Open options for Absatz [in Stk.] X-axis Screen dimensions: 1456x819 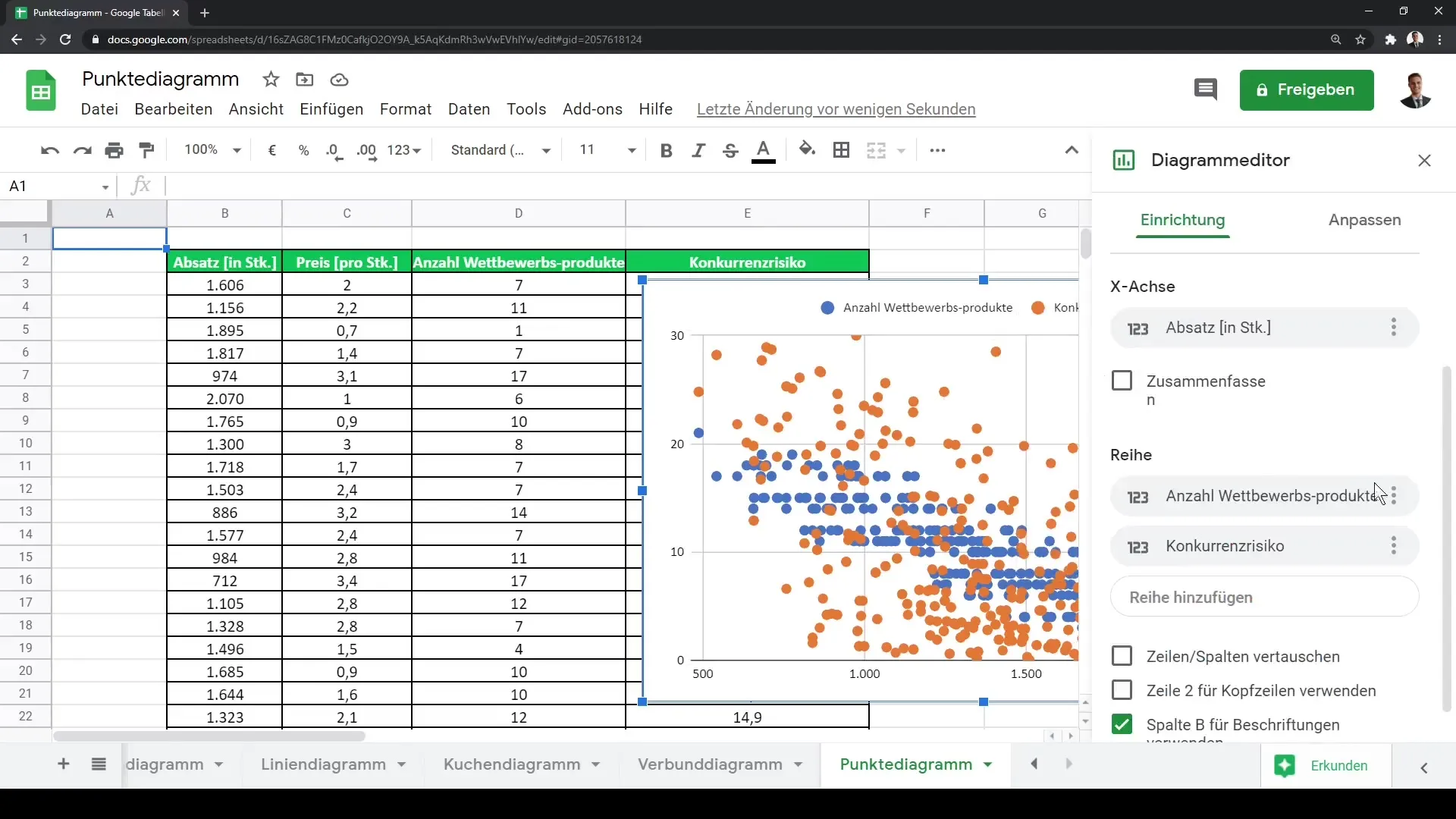(1394, 328)
